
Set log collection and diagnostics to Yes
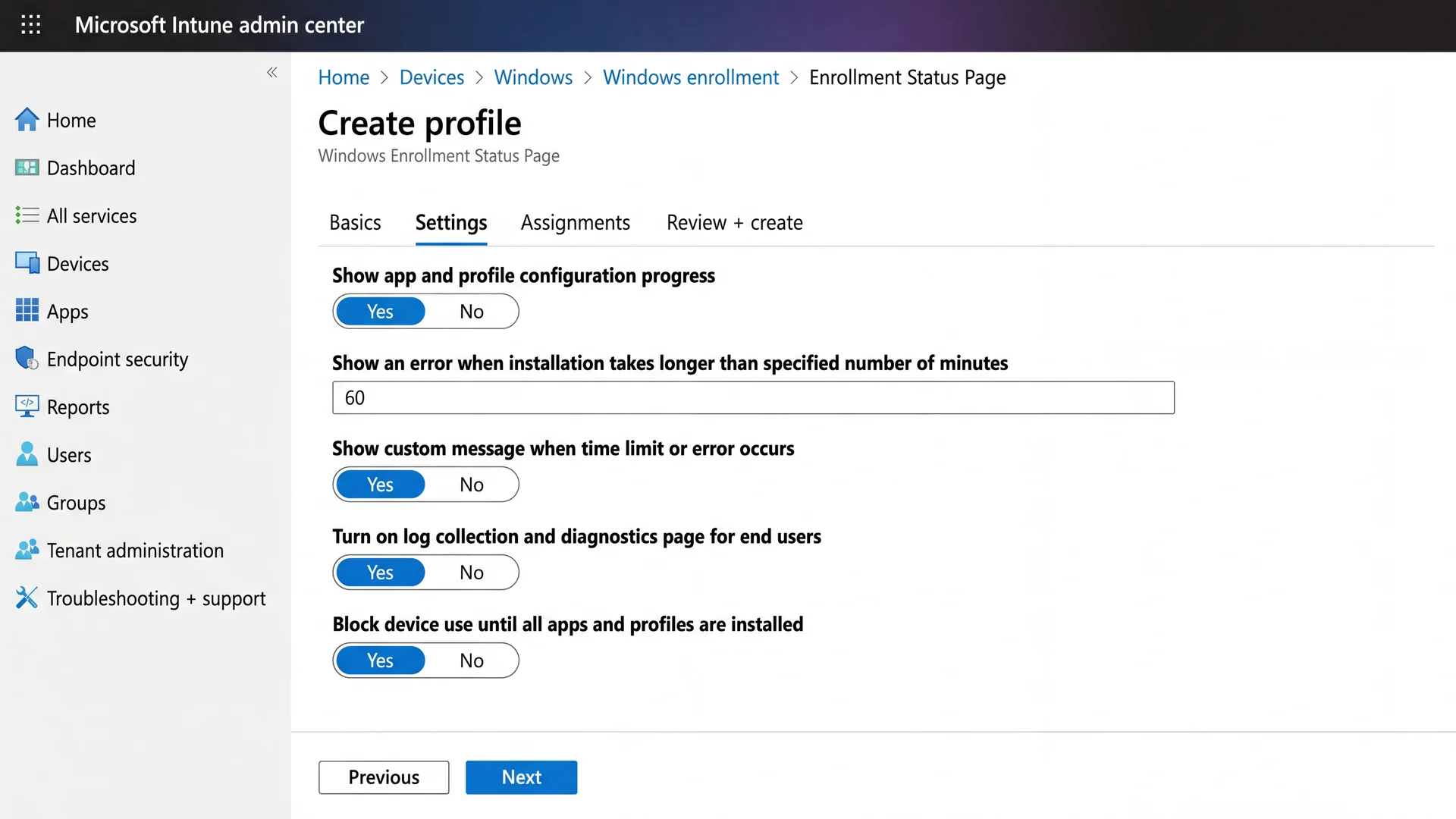pyautogui.click(x=380, y=572)
